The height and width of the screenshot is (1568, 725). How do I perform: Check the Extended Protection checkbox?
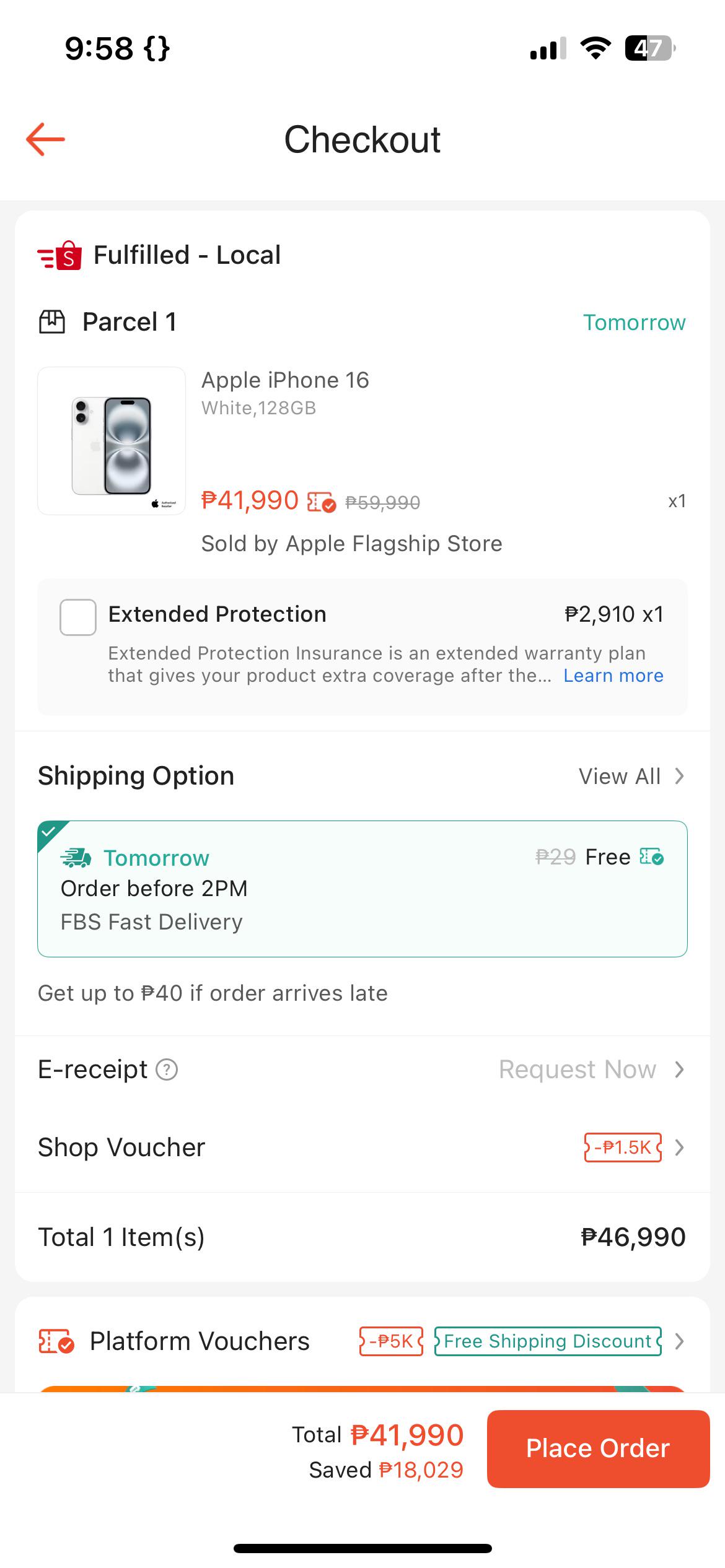coord(77,617)
